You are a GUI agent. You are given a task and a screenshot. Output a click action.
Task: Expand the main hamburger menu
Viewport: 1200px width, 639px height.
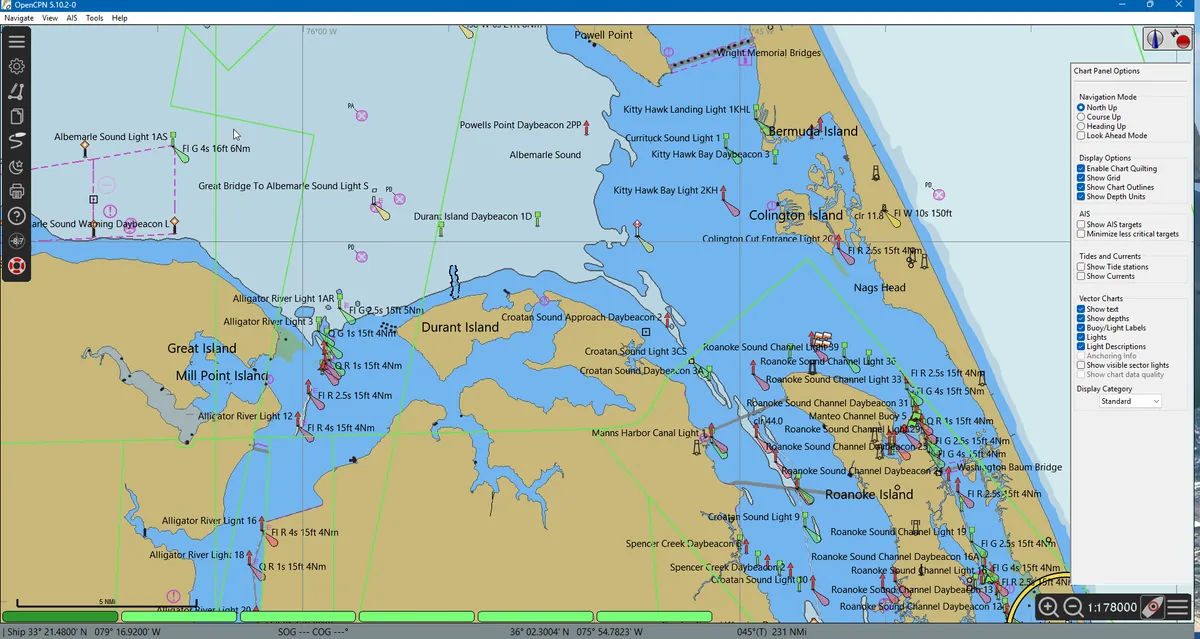point(16,41)
